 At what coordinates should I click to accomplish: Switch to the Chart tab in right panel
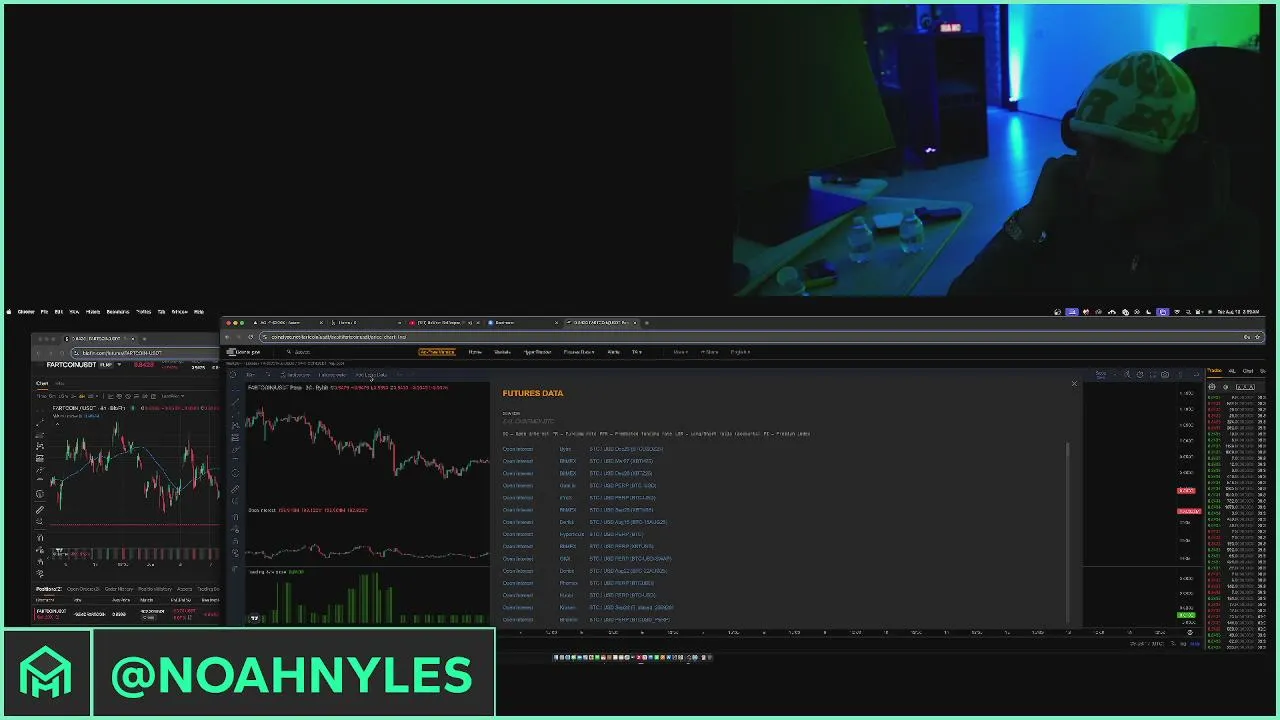click(1248, 371)
